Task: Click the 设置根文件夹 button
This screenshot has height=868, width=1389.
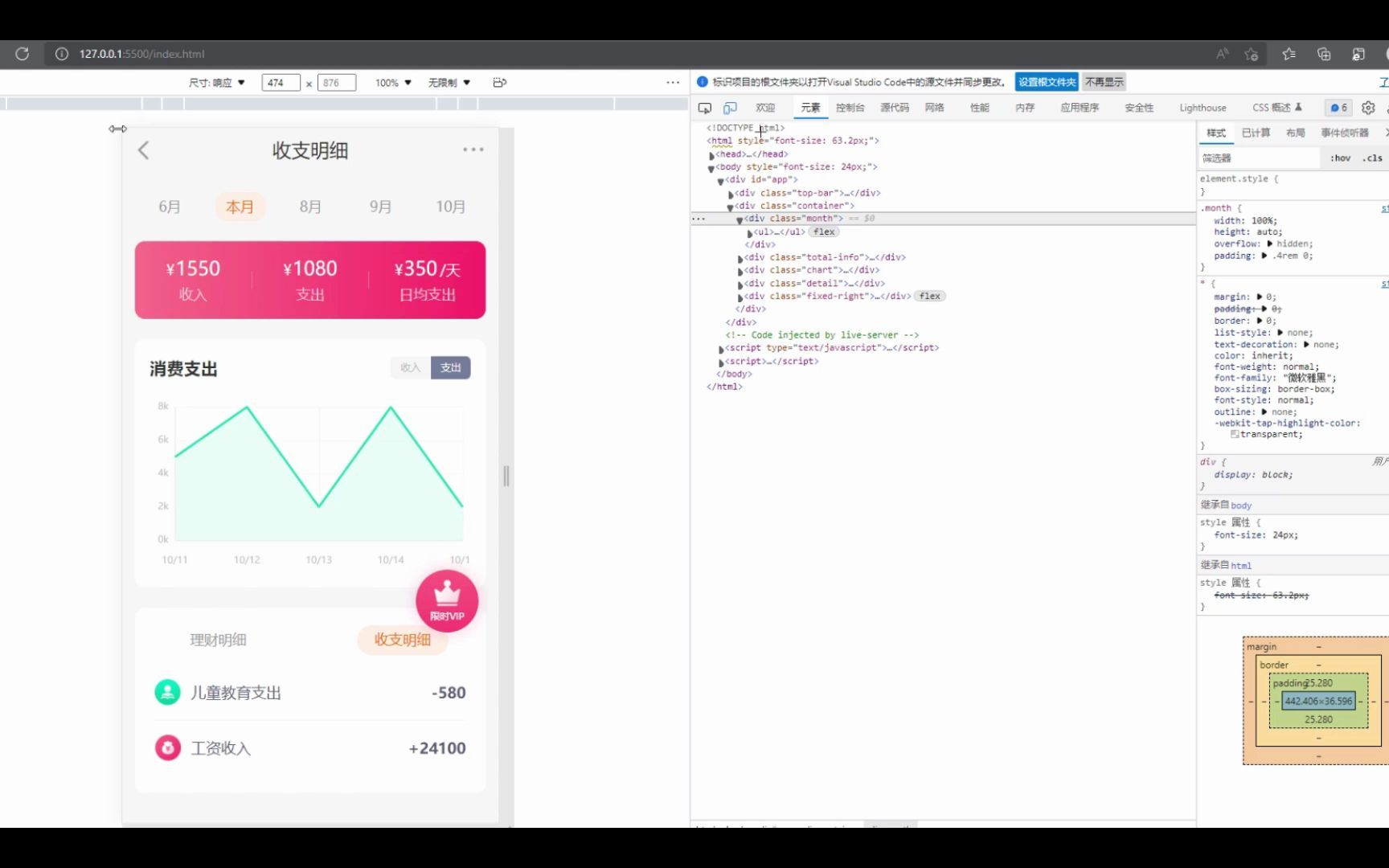Action: pyautogui.click(x=1047, y=81)
